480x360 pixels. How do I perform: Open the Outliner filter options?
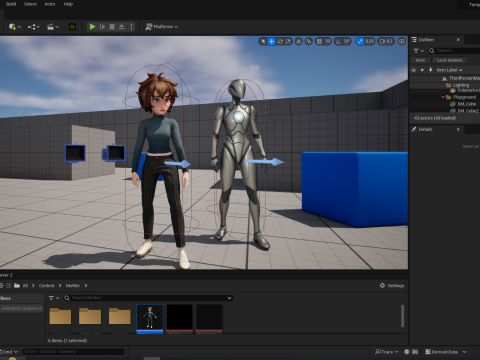[418, 51]
